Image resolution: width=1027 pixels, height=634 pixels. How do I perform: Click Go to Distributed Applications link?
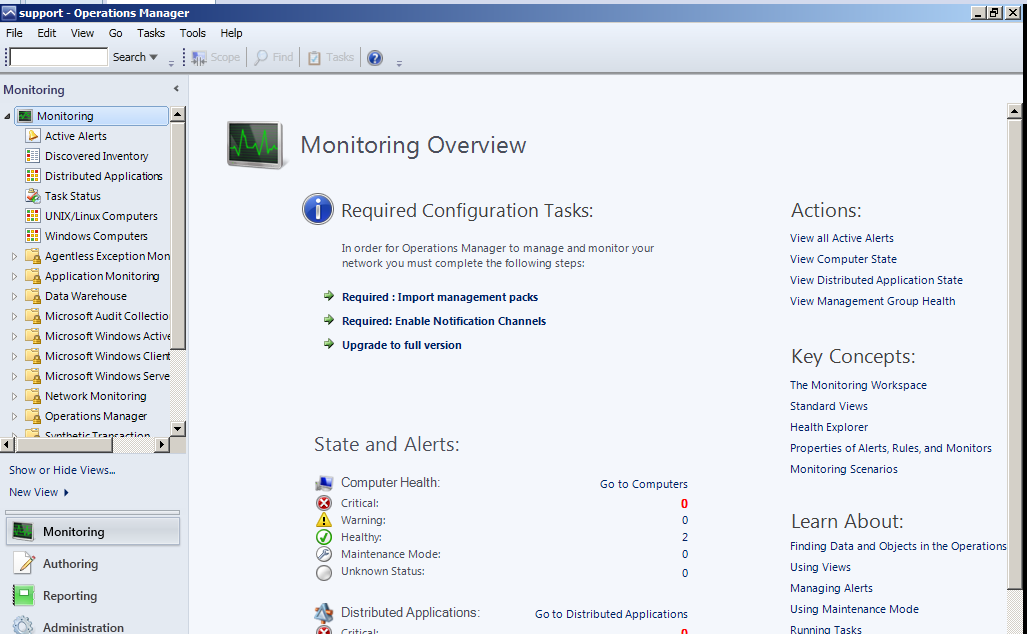[611, 614]
